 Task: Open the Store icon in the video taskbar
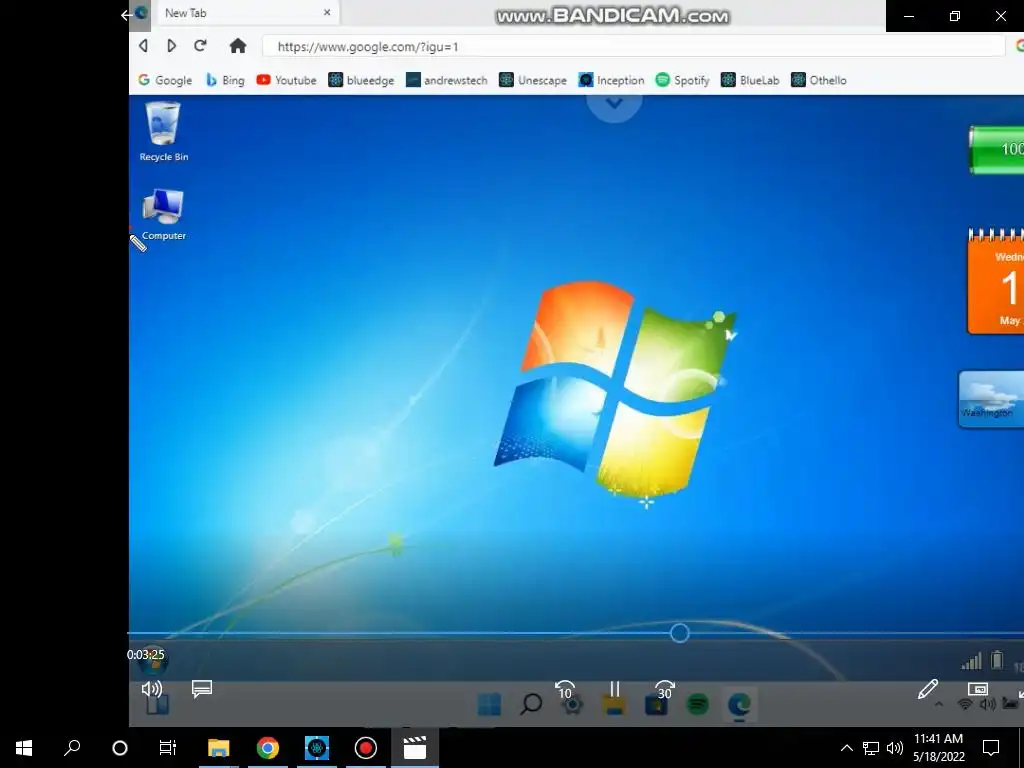[x=656, y=705]
